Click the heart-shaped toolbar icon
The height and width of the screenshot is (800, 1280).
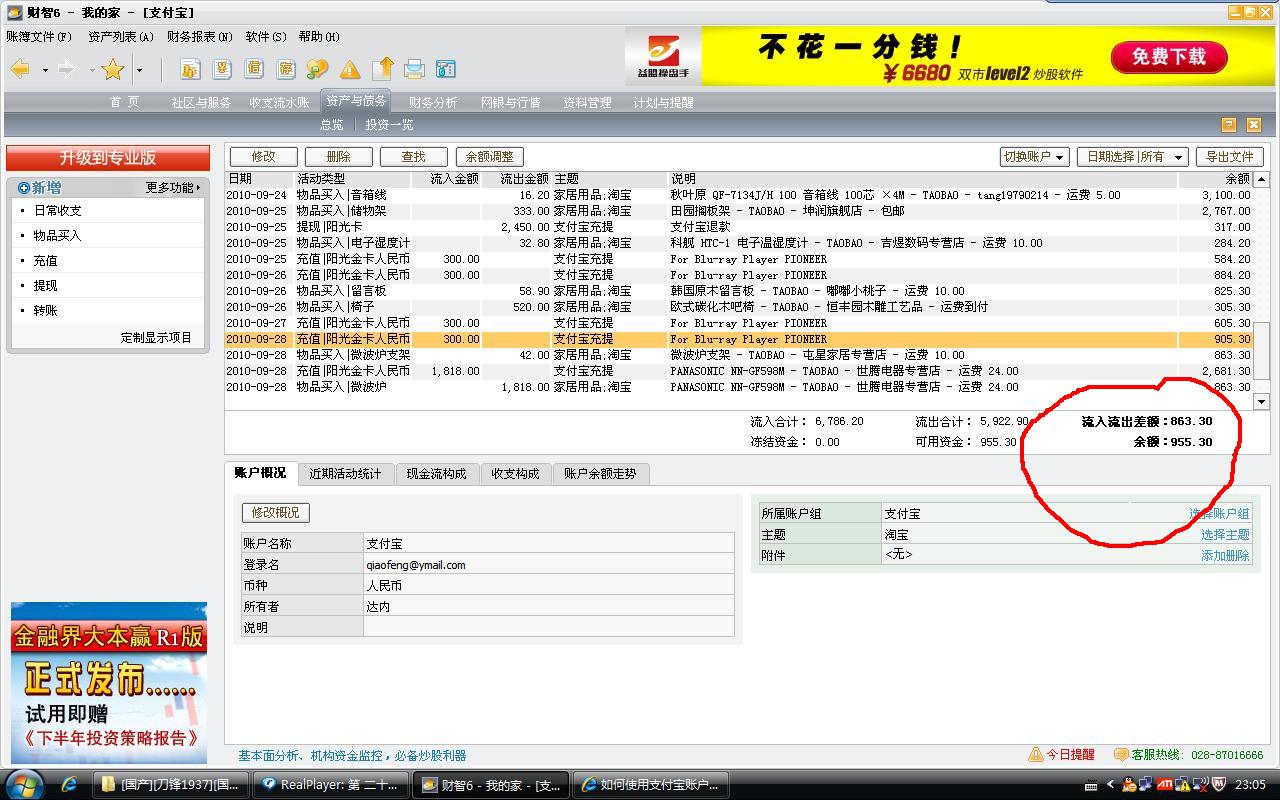pyautogui.click(x=317, y=69)
